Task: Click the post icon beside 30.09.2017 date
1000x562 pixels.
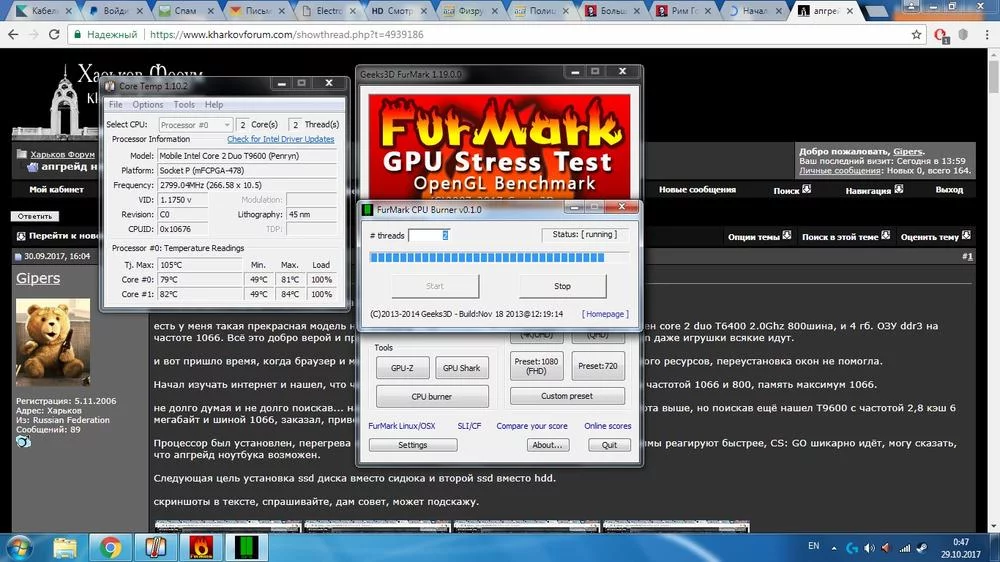Action: click(18, 256)
